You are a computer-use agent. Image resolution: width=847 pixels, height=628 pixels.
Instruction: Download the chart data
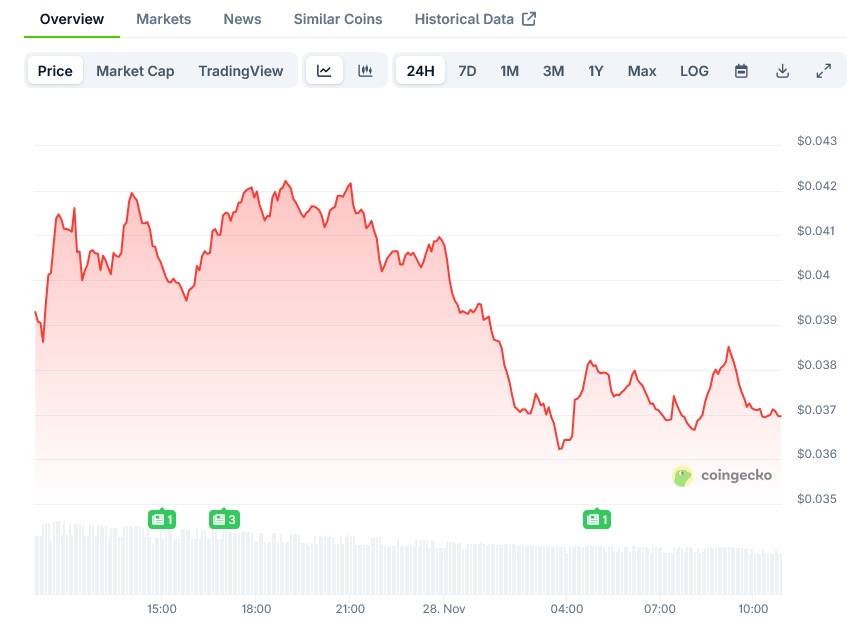[782, 71]
